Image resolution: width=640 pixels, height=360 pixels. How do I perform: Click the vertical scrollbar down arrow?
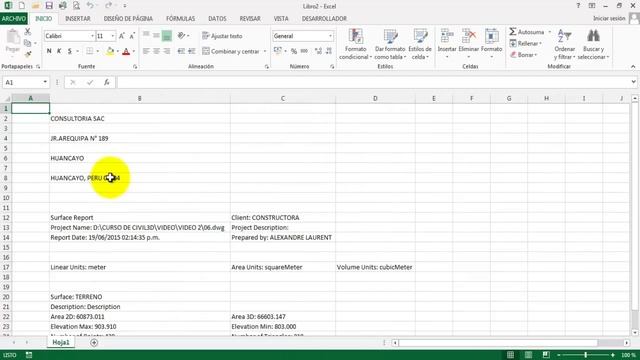(x=635, y=333)
